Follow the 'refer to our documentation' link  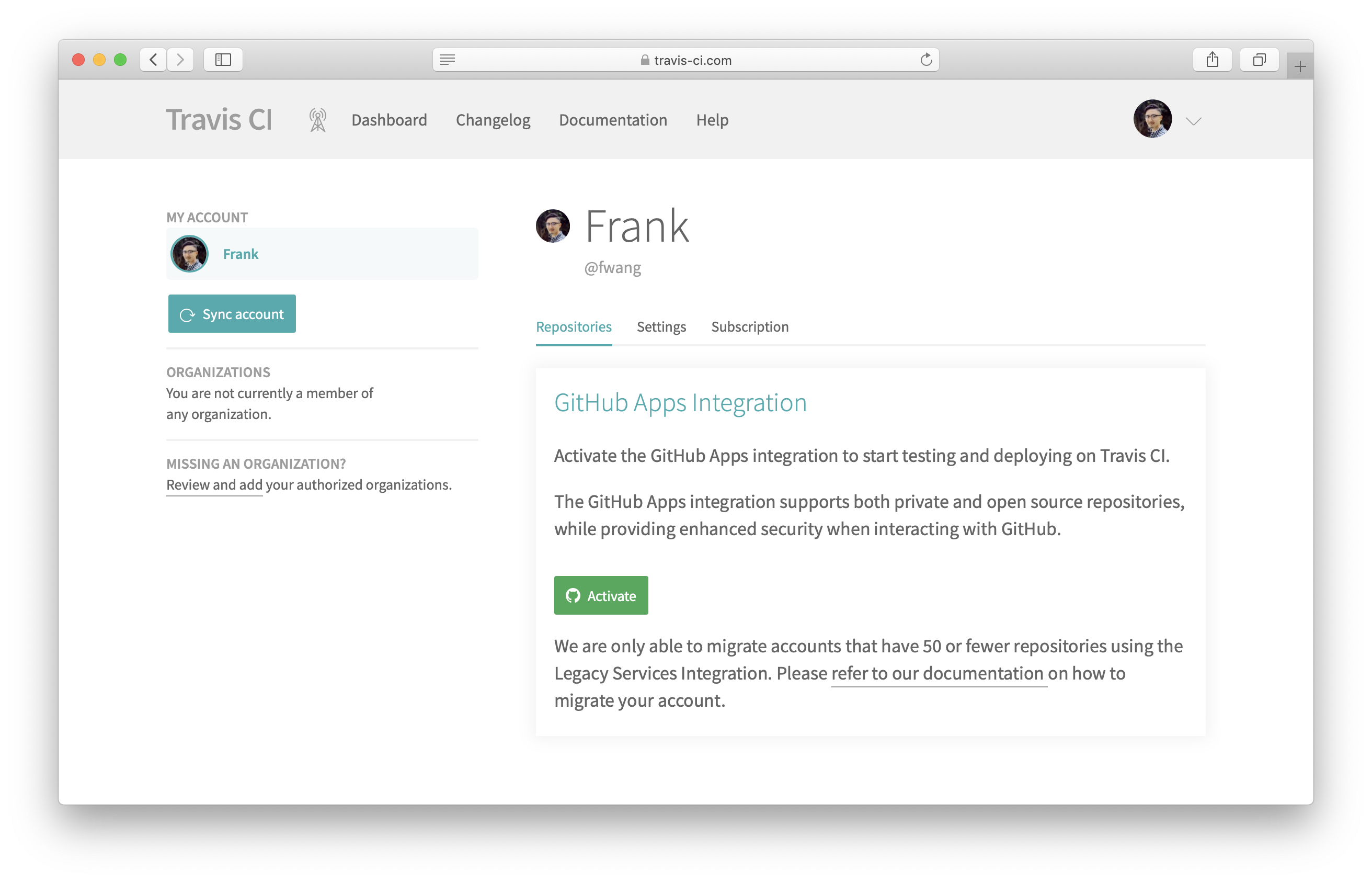[937, 673]
